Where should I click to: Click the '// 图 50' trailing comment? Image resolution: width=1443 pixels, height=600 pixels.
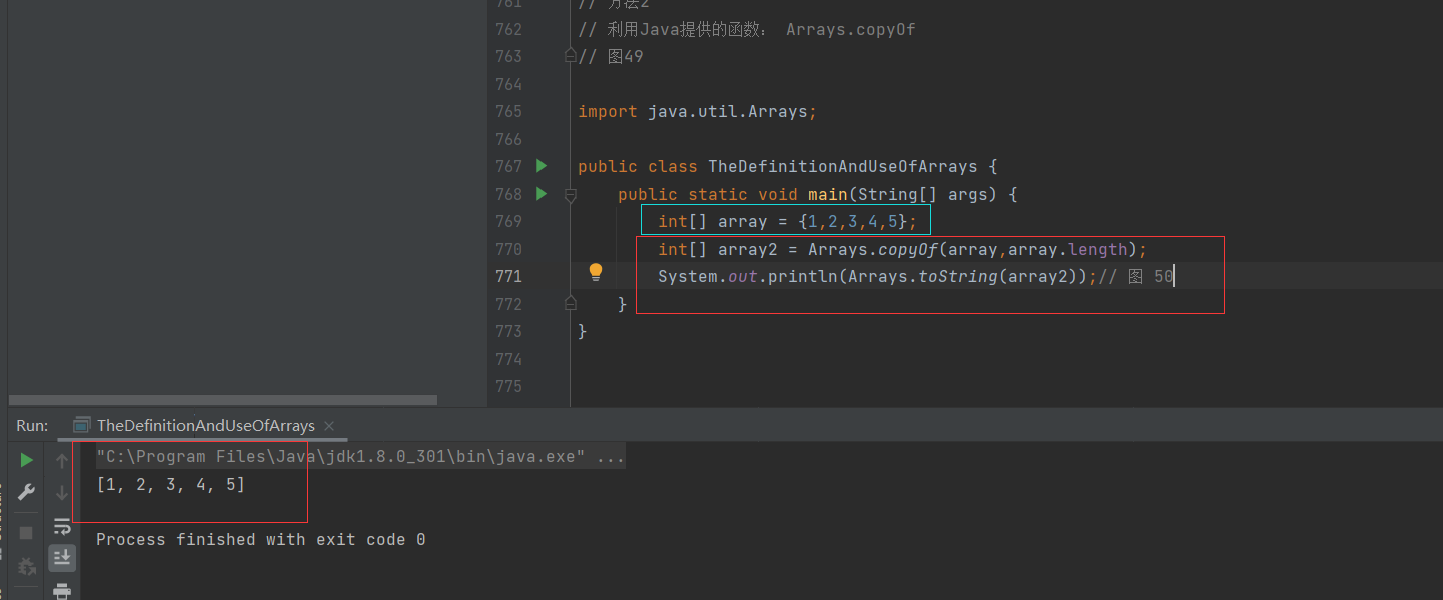tap(1136, 276)
